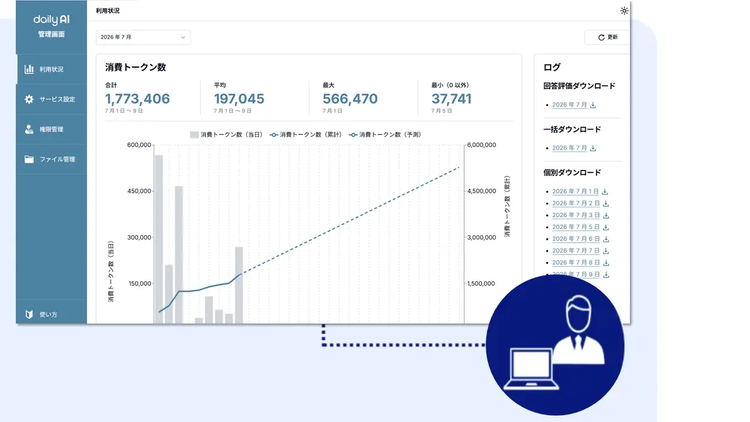This screenshot has width=750, height=422.
Task: Toggle 消費トークン数（当日）legend series
Action: [226, 135]
